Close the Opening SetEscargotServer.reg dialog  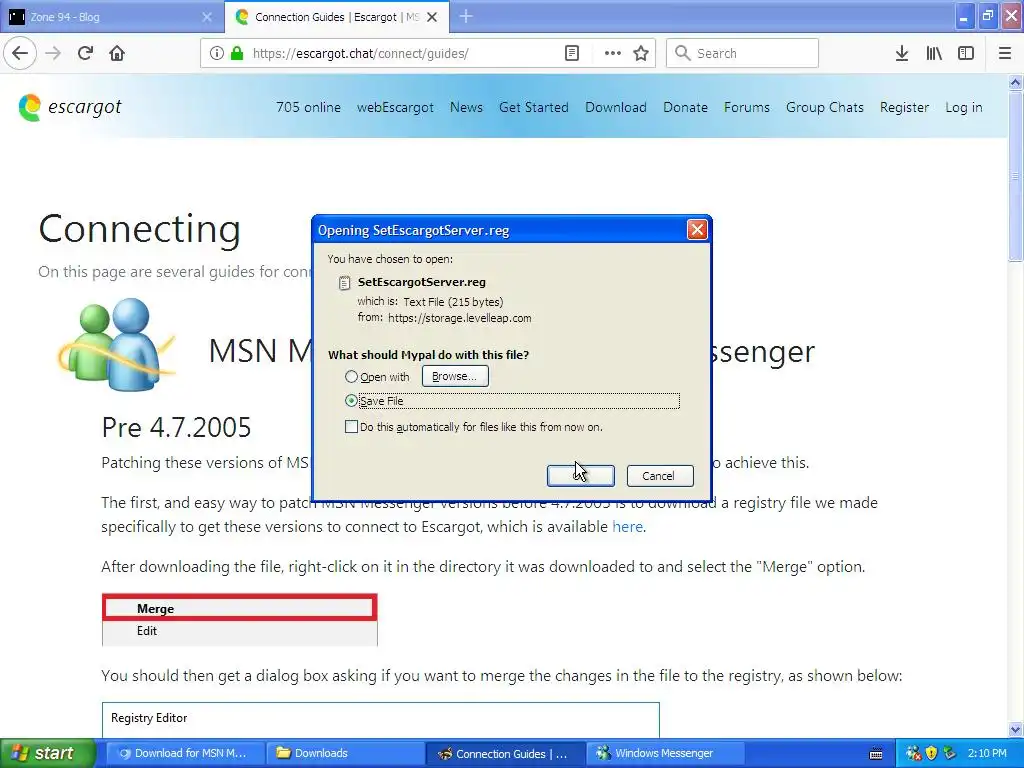tap(697, 230)
